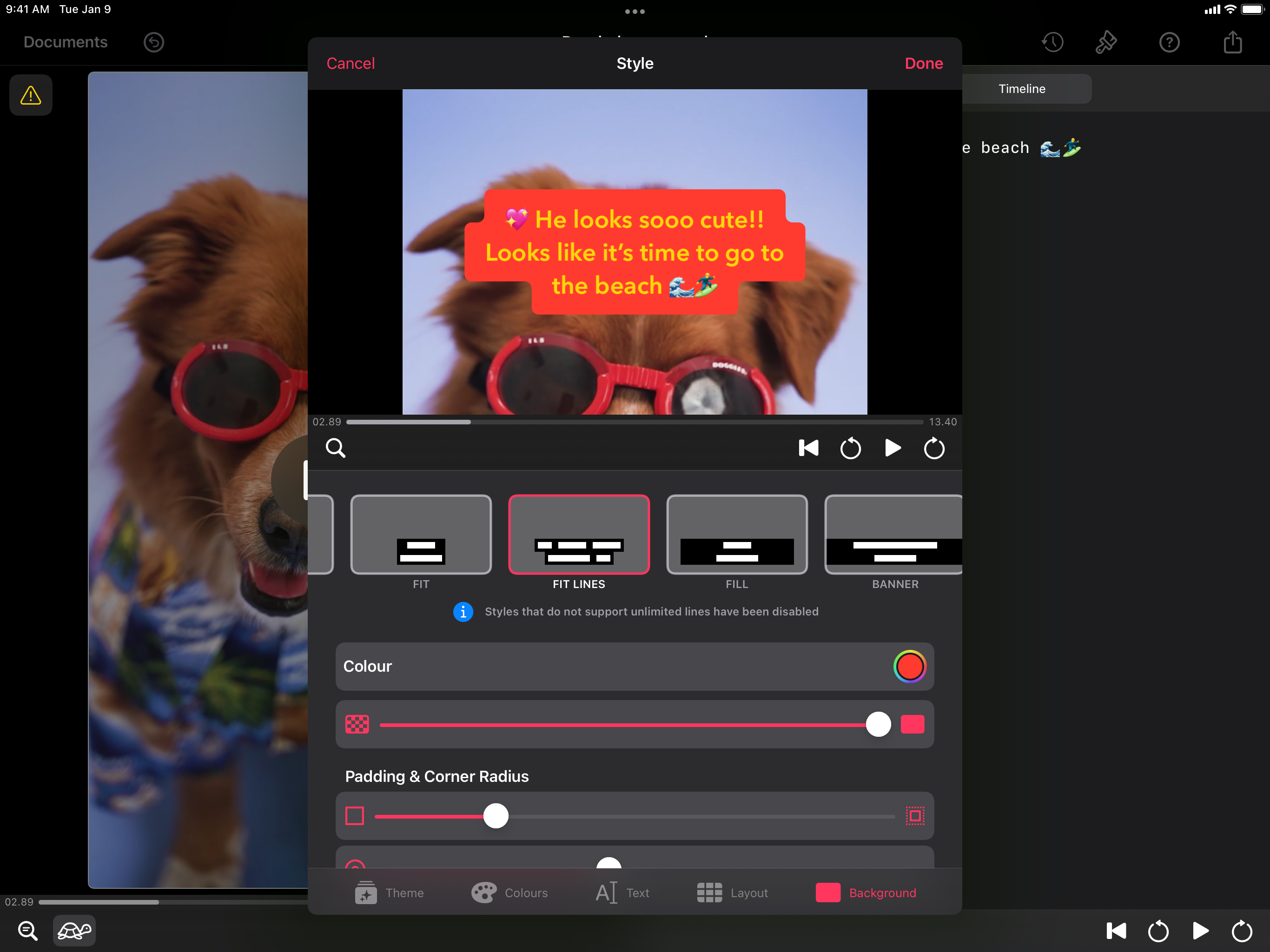The image size is (1270, 952).
Task: Rewind with counterclockwise arrow in Style panel
Action: coord(850,448)
